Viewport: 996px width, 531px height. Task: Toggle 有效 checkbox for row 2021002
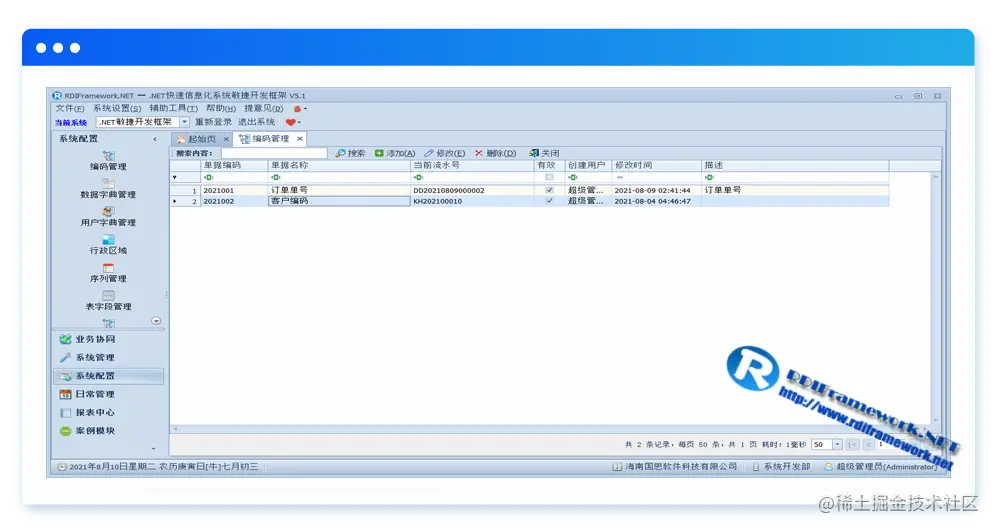(x=549, y=201)
